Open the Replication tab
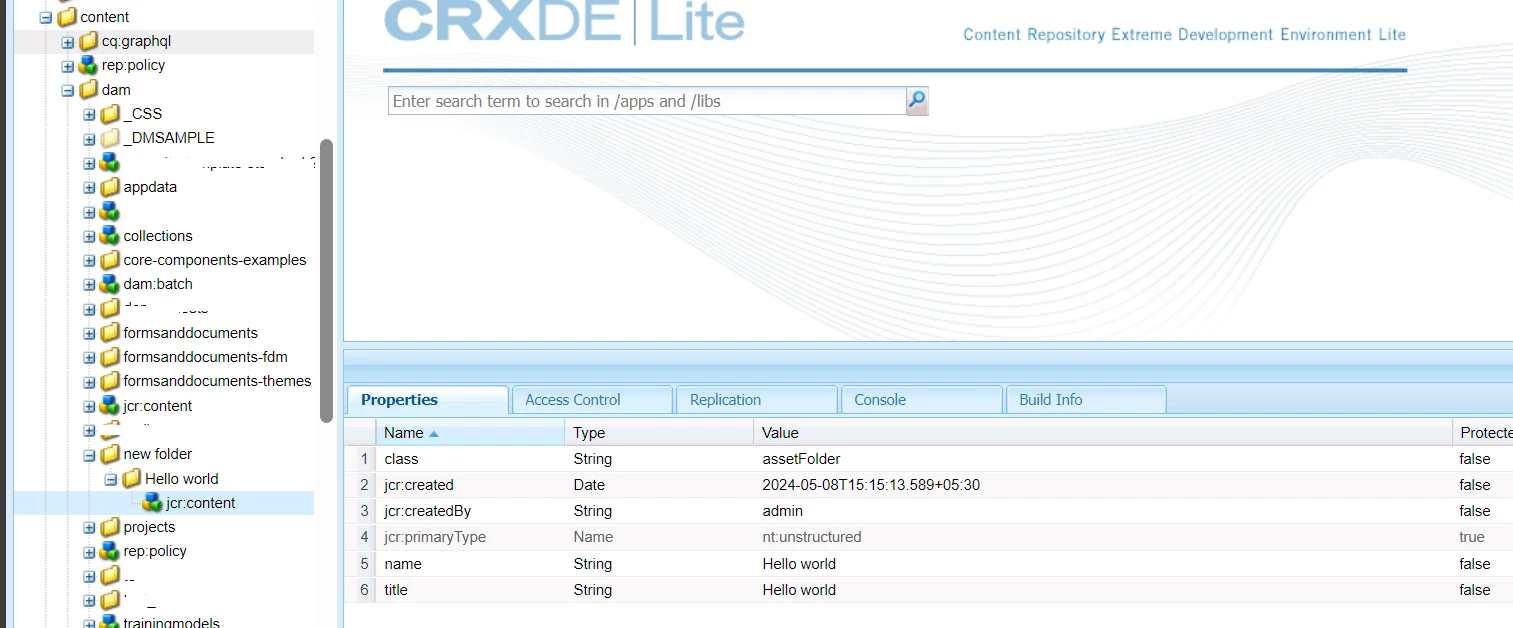 click(757, 400)
